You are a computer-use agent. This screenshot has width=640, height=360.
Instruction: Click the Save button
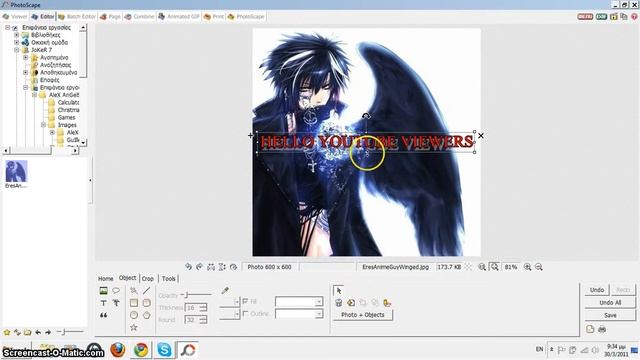pyautogui.click(x=610, y=315)
